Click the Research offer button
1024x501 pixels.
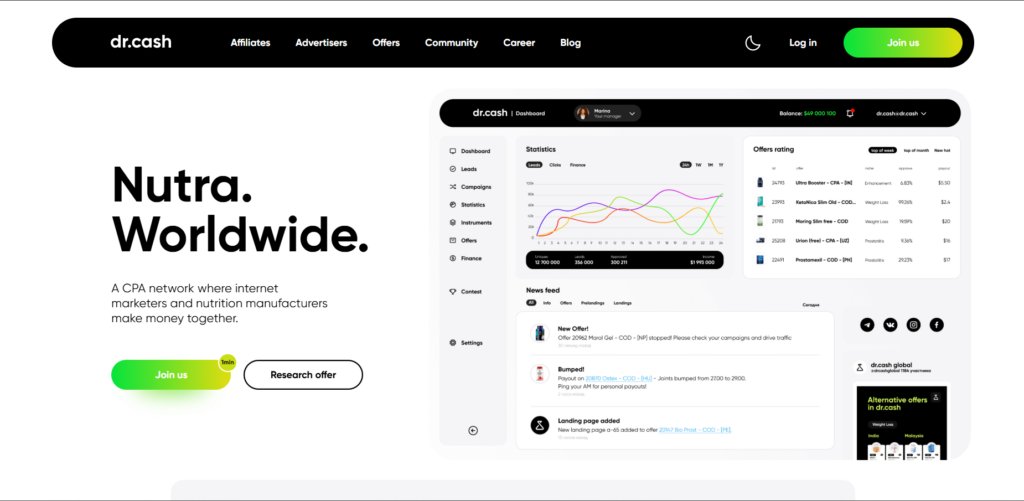[x=303, y=375]
